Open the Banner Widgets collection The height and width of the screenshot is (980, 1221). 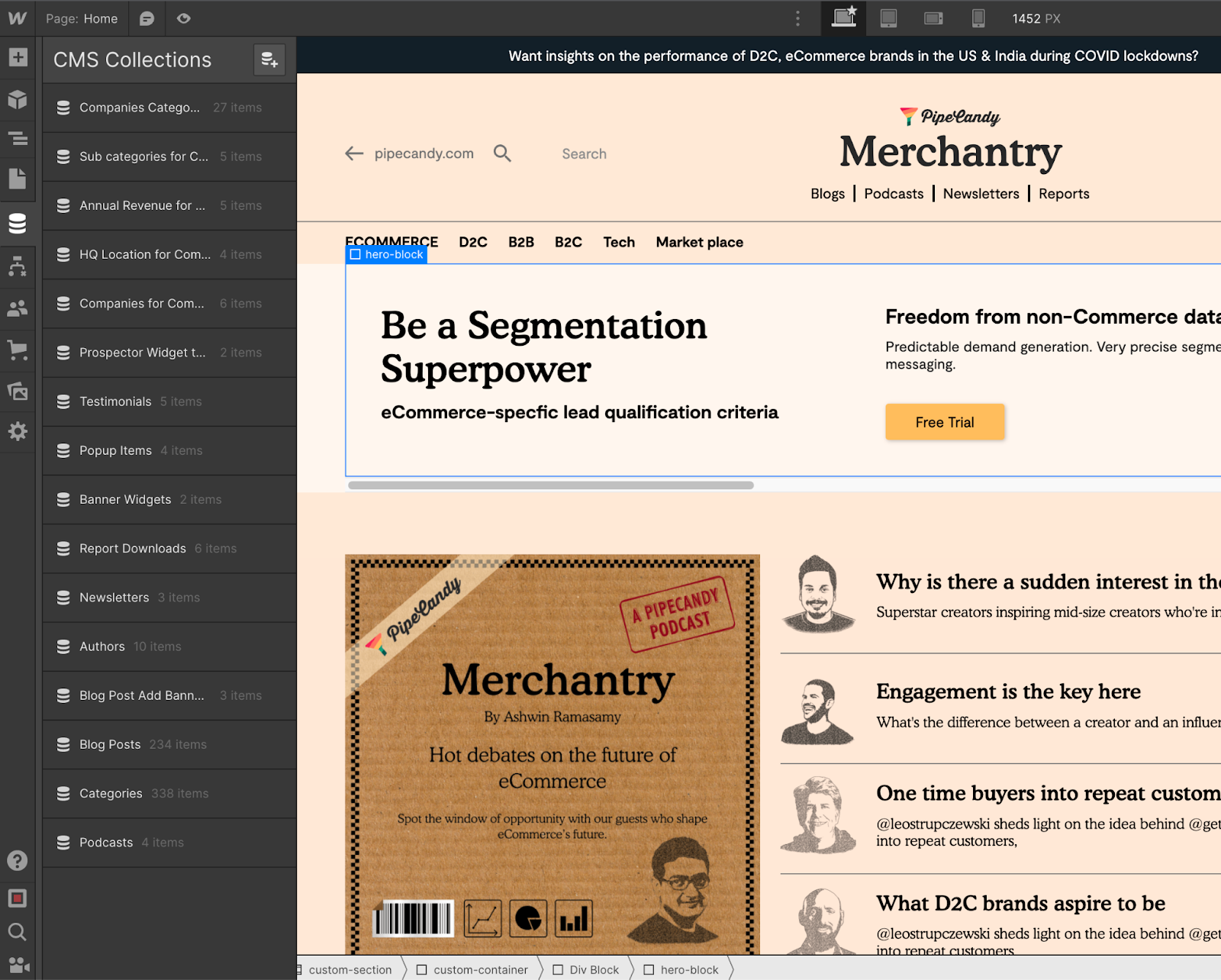point(169,499)
